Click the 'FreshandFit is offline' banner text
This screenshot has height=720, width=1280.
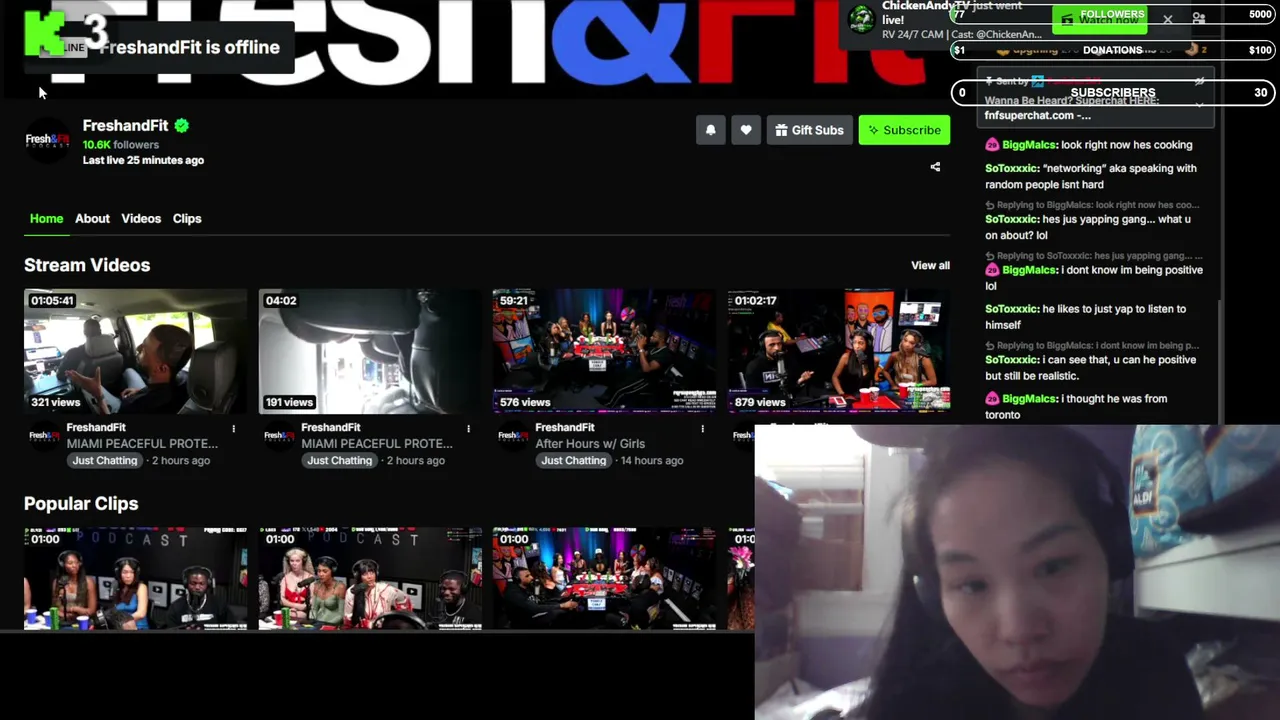[x=190, y=47]
